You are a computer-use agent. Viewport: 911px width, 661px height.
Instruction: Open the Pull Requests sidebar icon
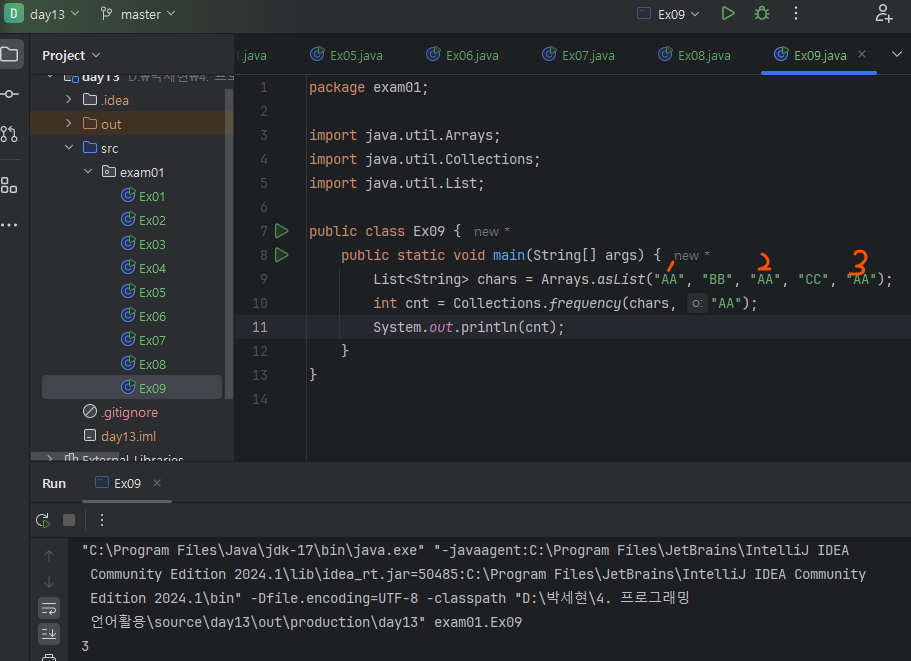9,134
